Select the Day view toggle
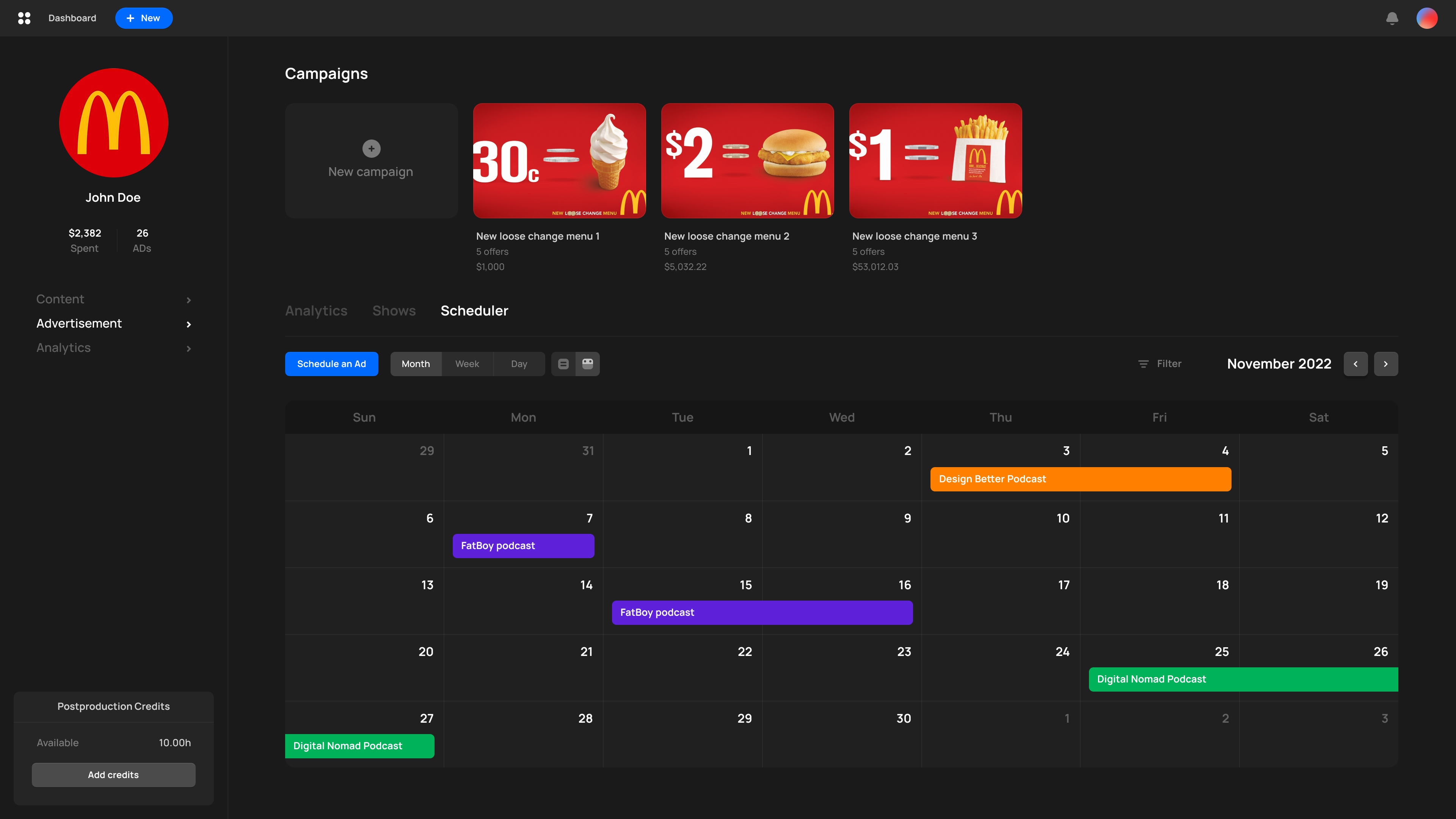Screen dimensions: 1456x819 [519, 364]
